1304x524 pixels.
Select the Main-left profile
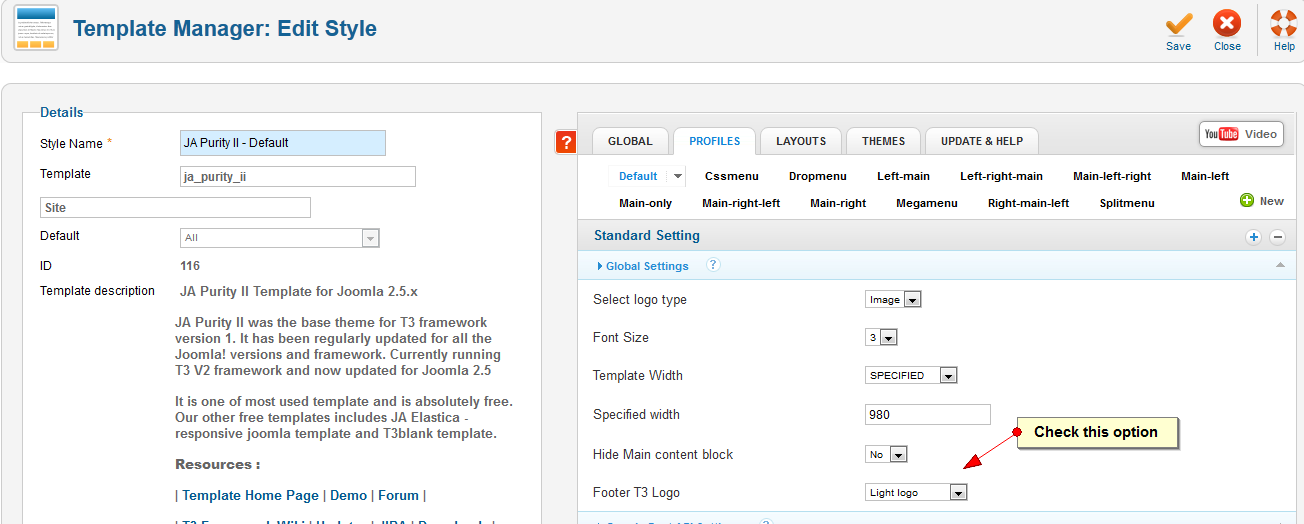point(1205,176)
